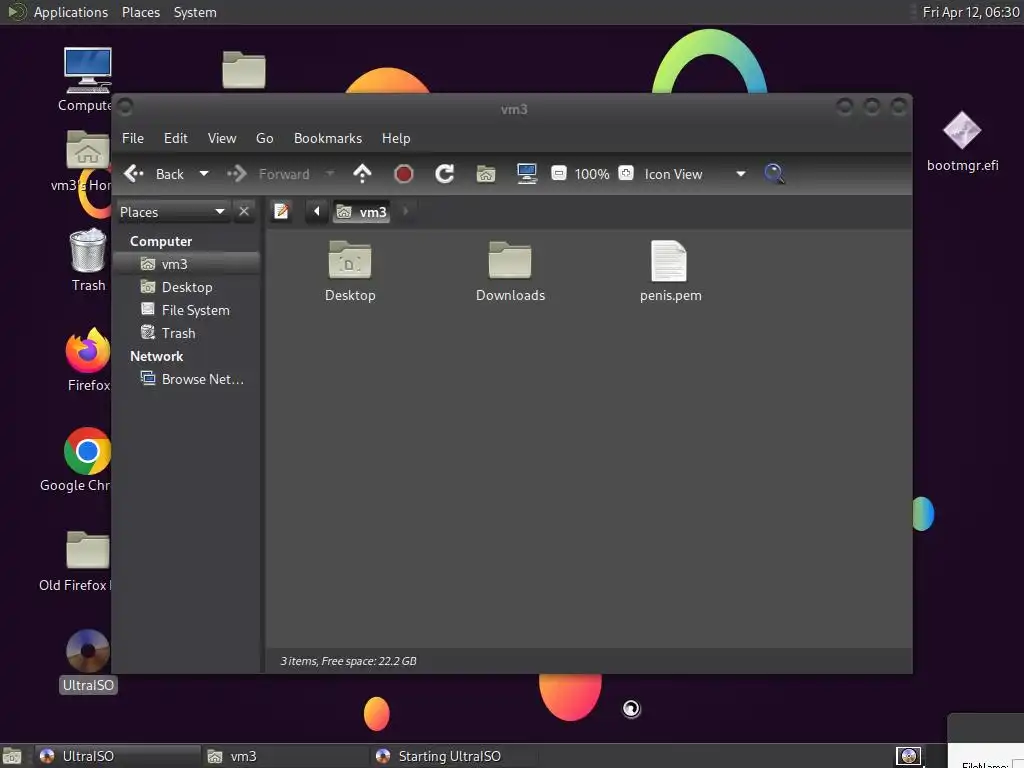This screenshot has width=1024, height=768.
Task: Open the Forward history dropdown arrow
Action: pyautogui.click(x=330, y=174)
